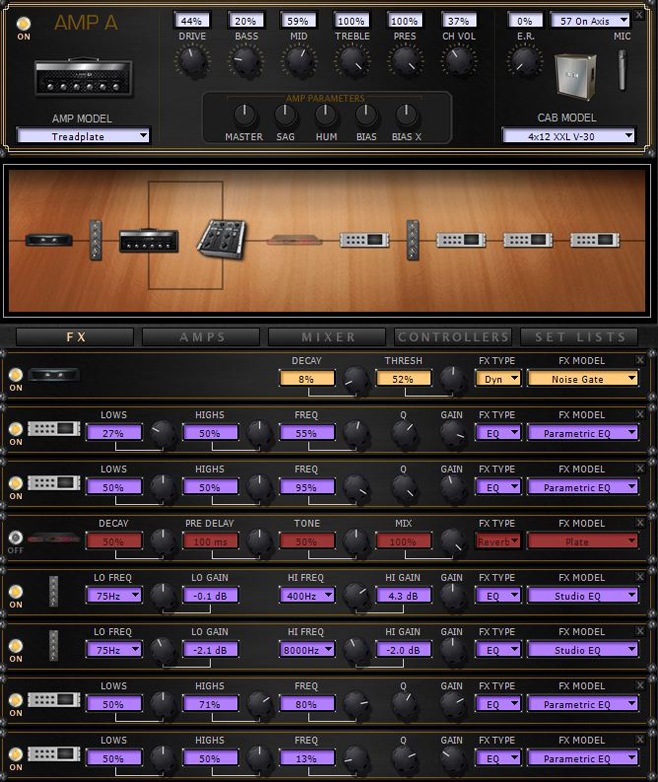Toggle Noise Gate ON switch
The image size is (658, 782).
(x=16, y=375)
